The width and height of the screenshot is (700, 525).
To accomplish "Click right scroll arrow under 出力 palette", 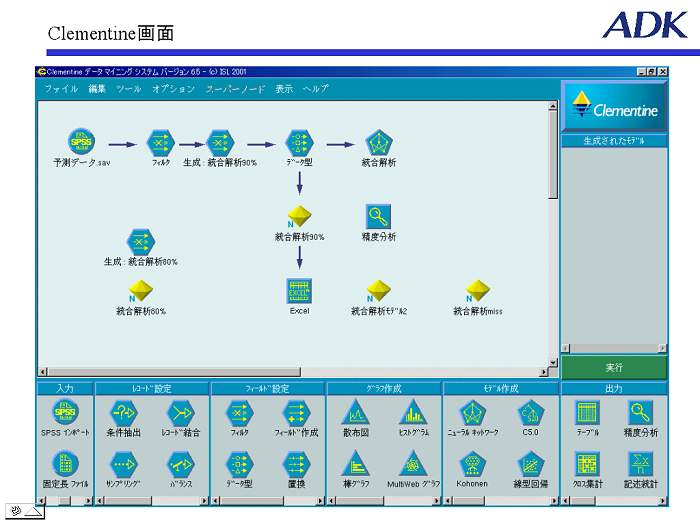I will tap(662, 501).
